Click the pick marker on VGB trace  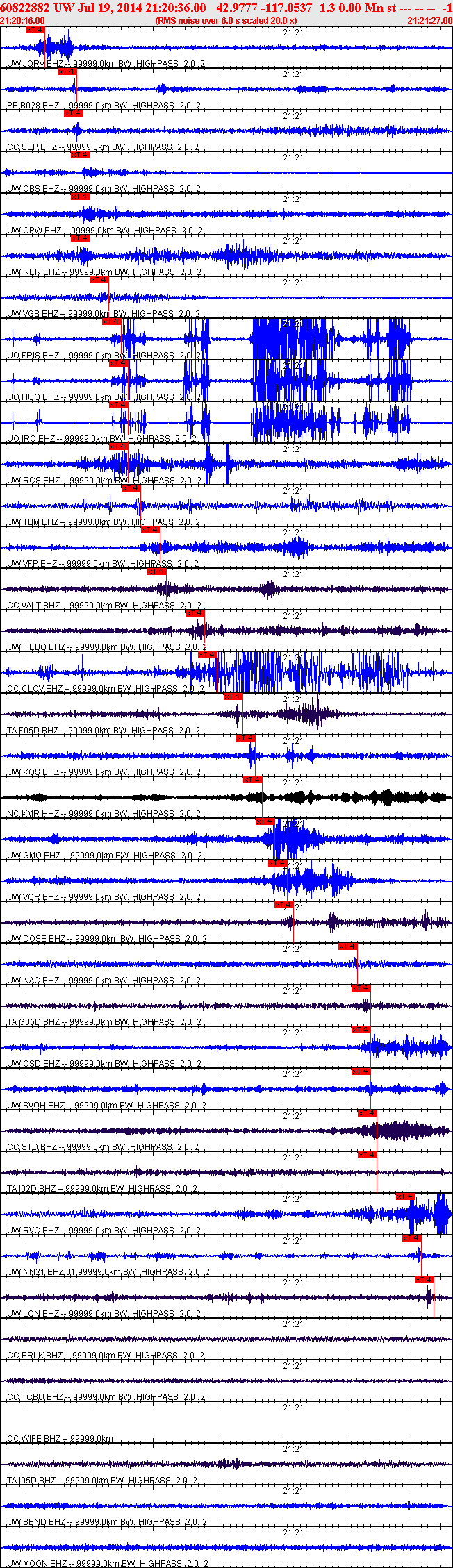coord(99,279)
